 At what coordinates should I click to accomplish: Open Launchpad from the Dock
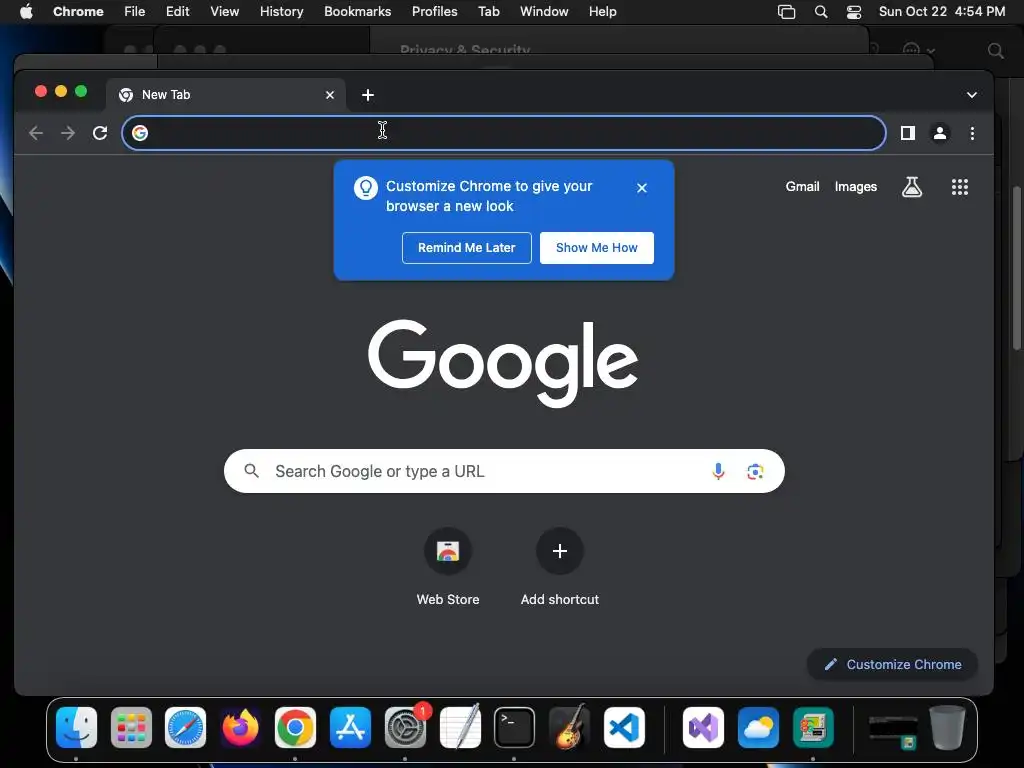click(131, 728)
